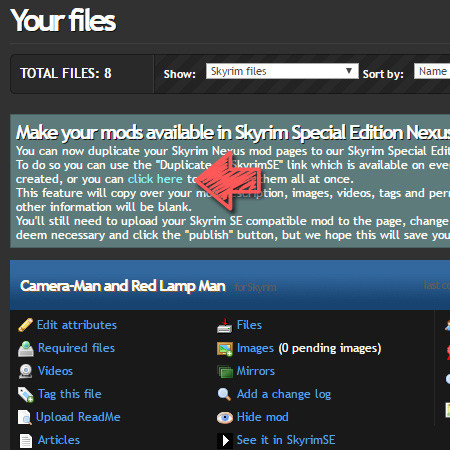Open See it in SkyrimSE link
This screenshot has width=450, height=450.
click(x=286, y=440)
